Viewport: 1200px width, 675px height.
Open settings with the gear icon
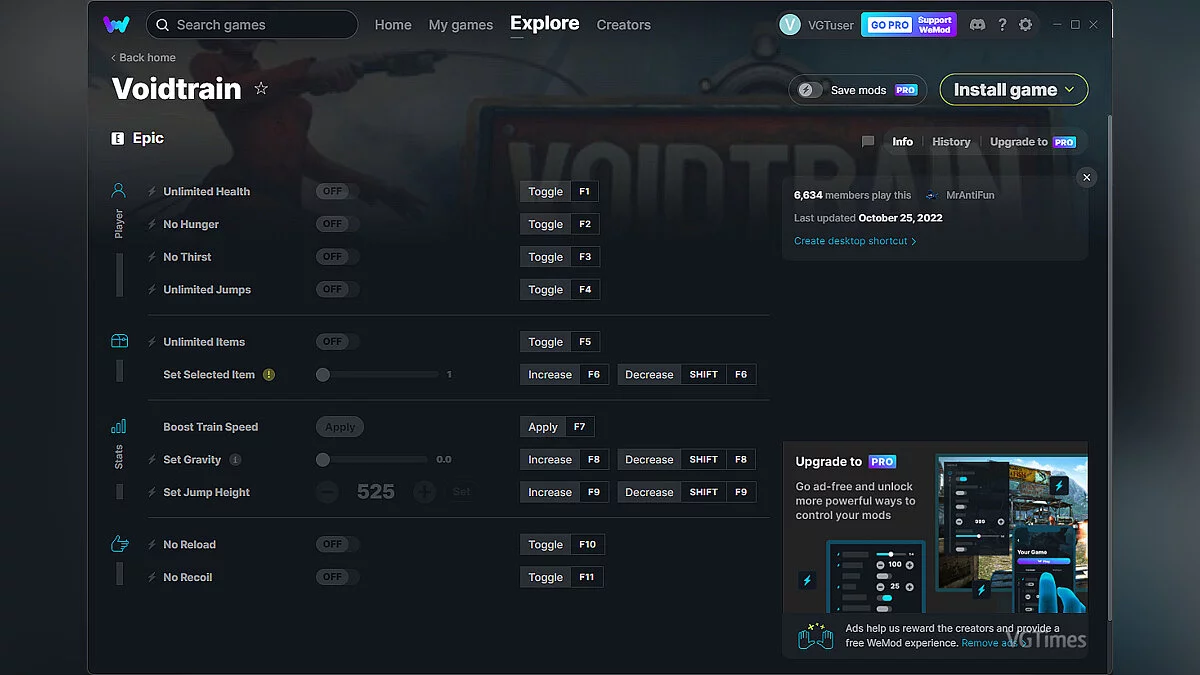[x=1025, y=25]
